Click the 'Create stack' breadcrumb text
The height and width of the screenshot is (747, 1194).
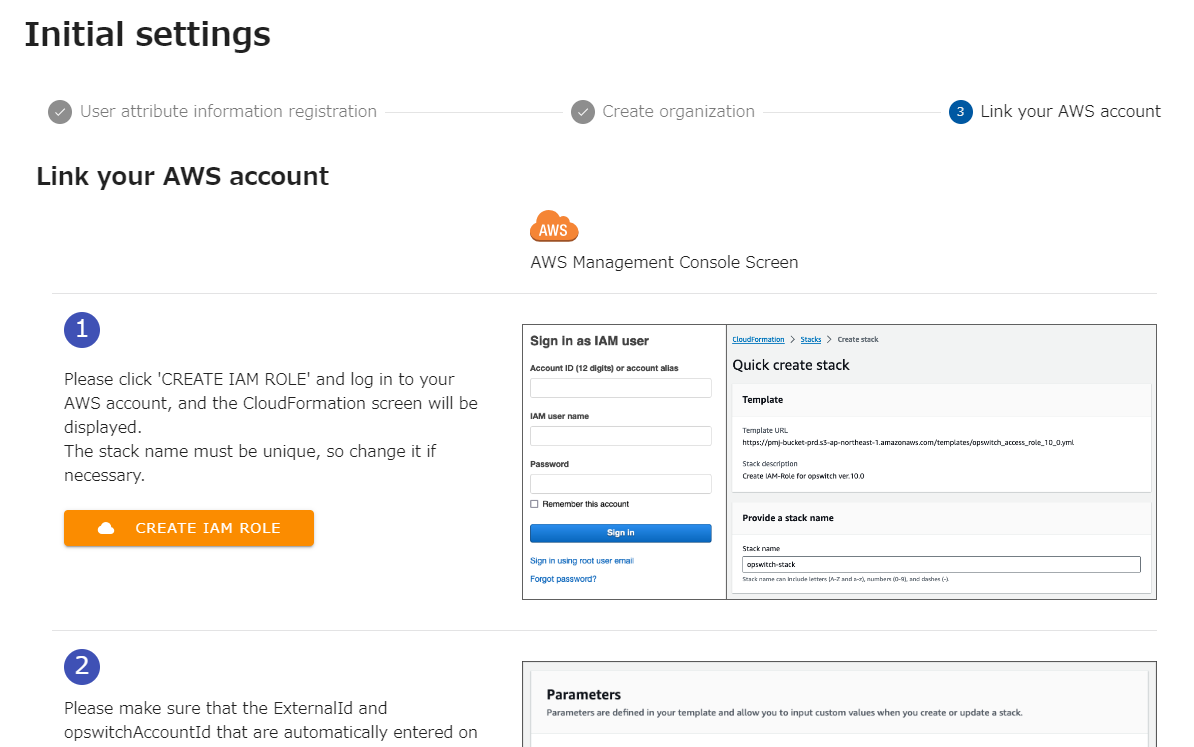coord(858,340)
